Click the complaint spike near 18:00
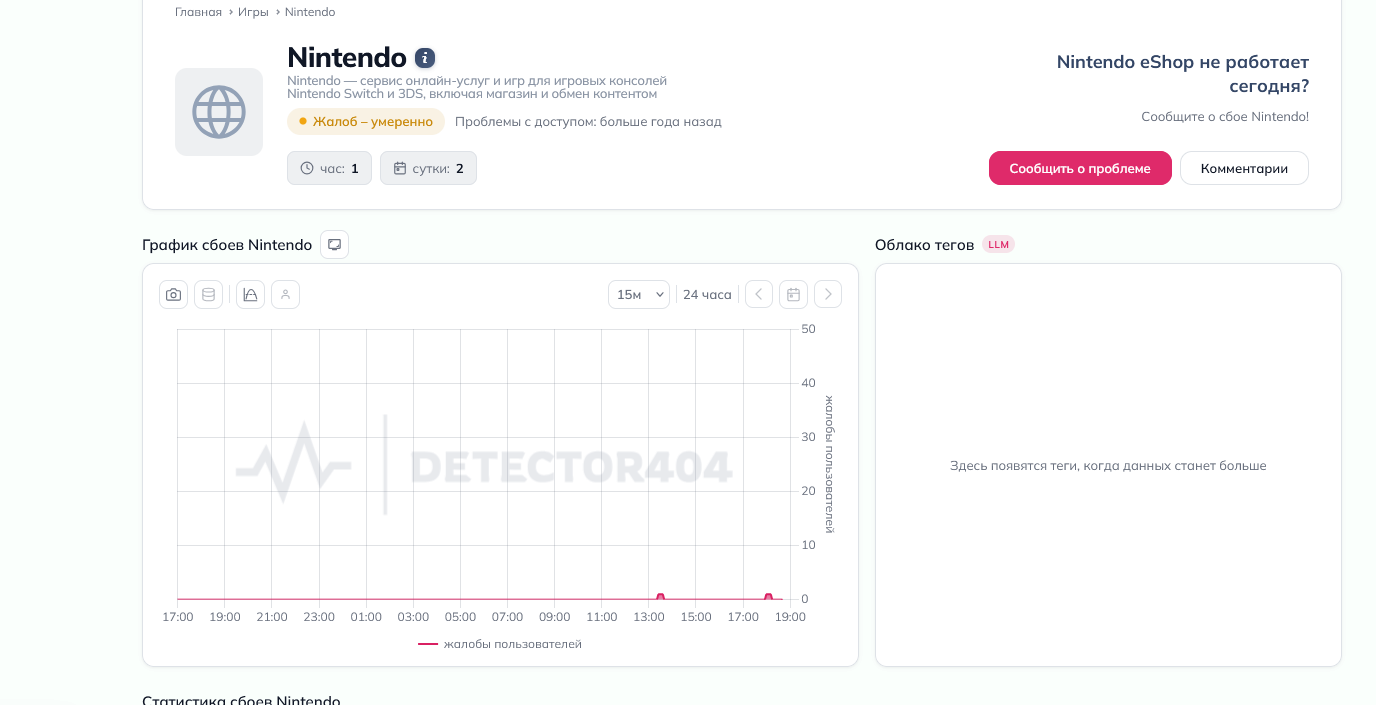 (x=768, y=596)
